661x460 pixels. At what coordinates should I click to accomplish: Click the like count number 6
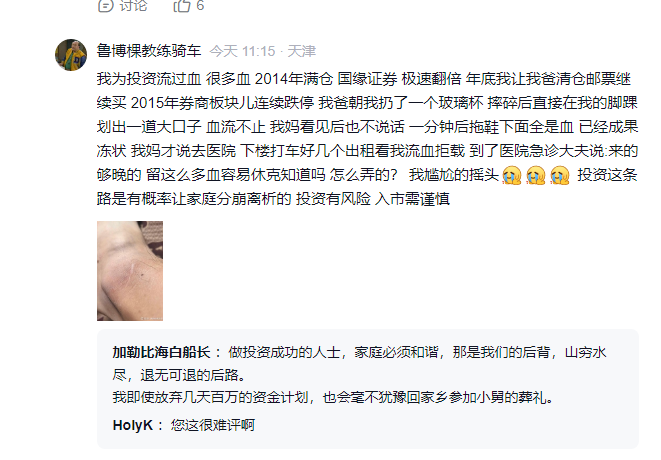pyautogui.click(x=200, y=5)
